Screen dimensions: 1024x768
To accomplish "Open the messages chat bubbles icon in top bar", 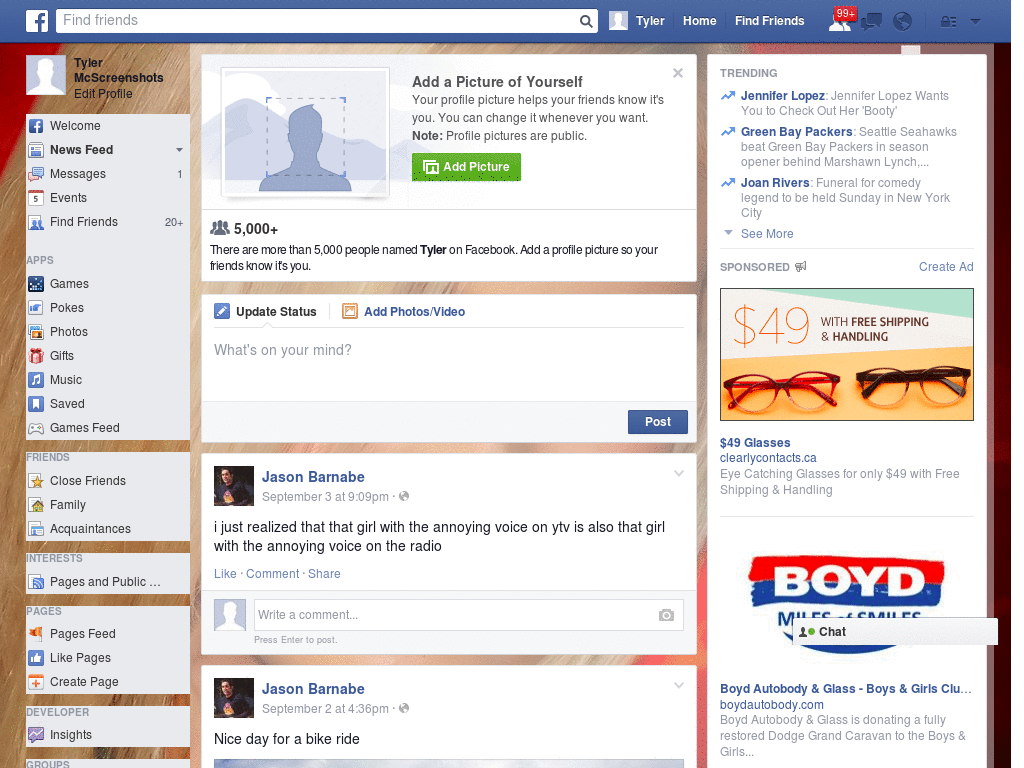I will (x=871, y=22).
